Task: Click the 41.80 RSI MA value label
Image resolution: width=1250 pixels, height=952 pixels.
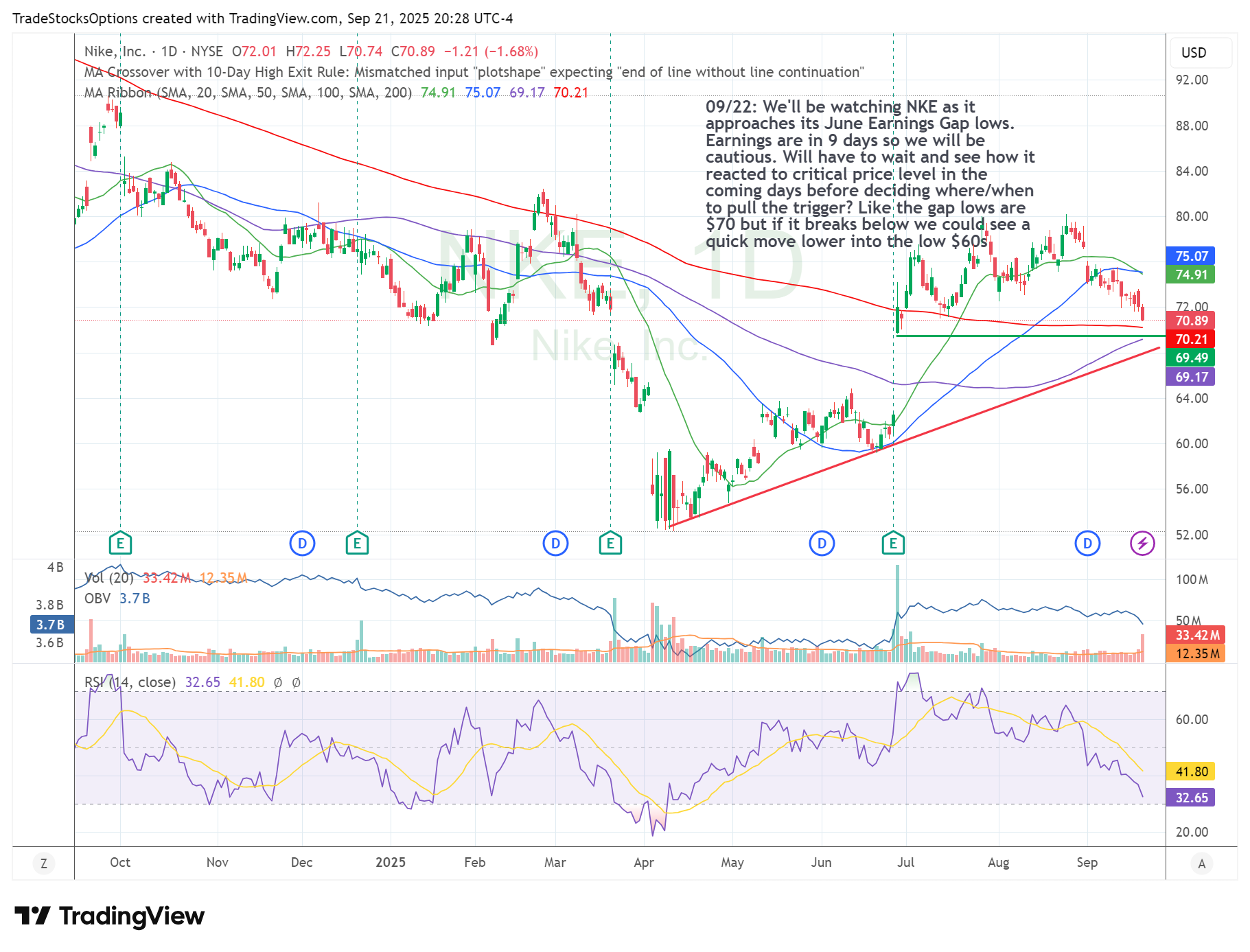Action: coord(1191,771)
